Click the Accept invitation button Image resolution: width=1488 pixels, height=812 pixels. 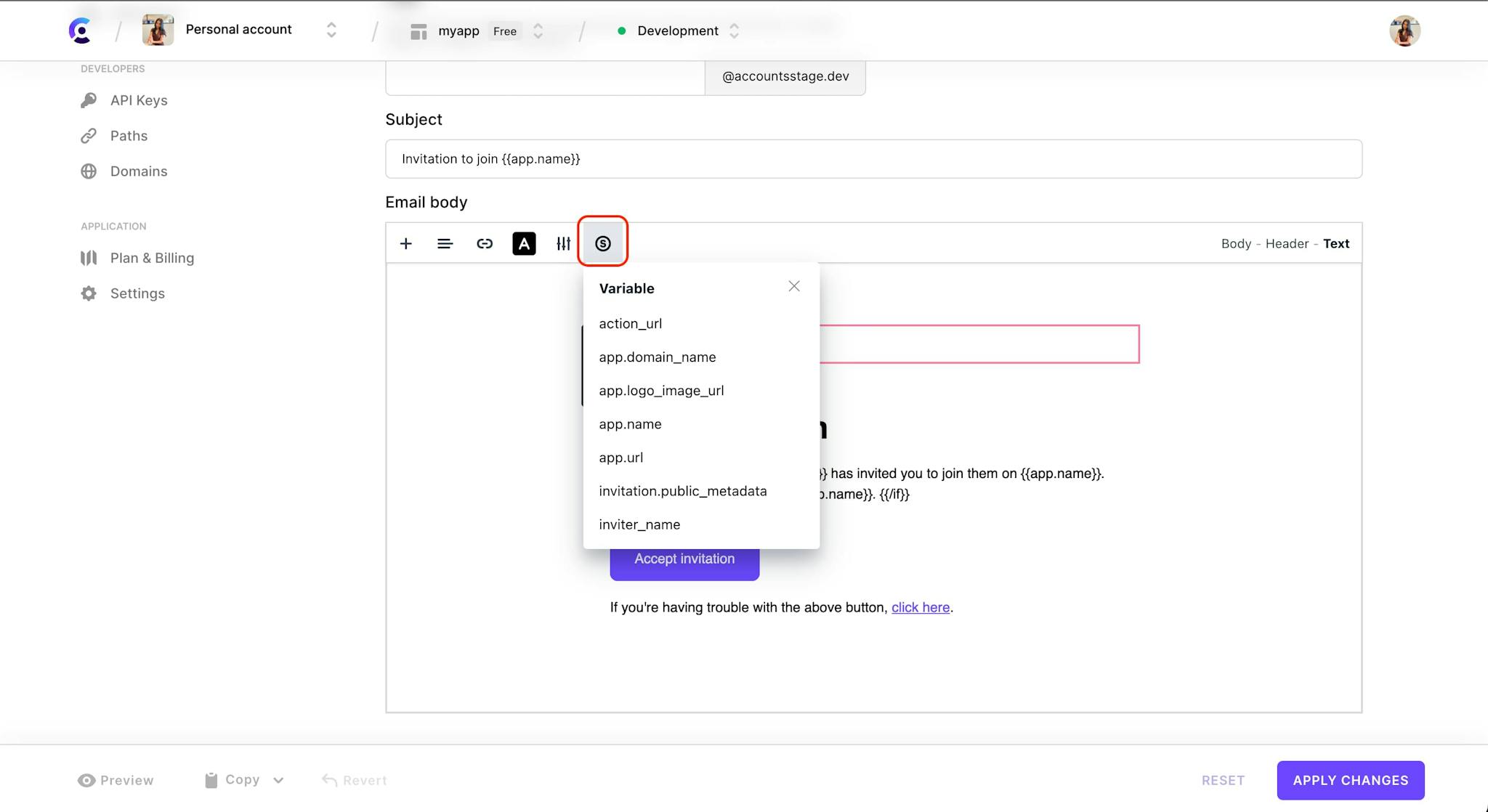[x=685, y=558]
